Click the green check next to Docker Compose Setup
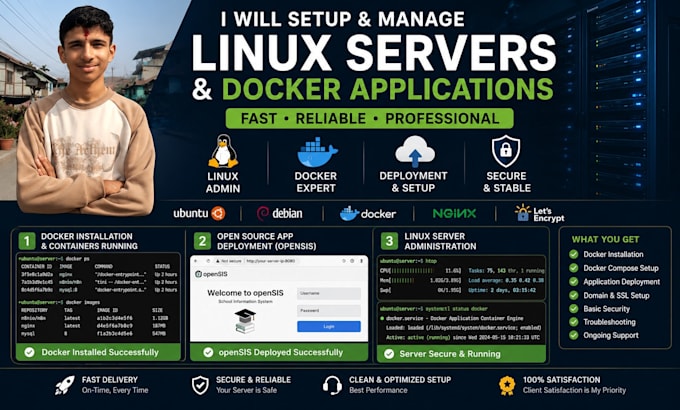The width and height of the screenshot is (680, 410). point(574,268)
